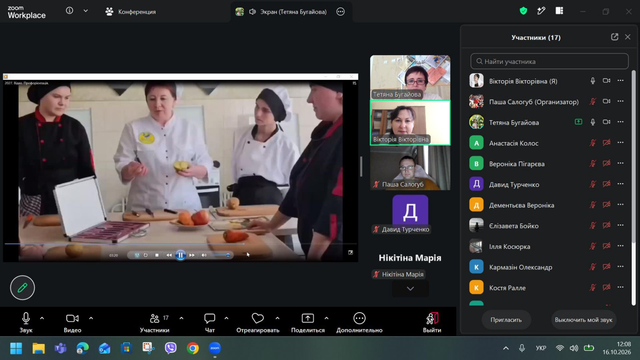The width and height of the screenshot is (640, 360).
Task: Pause the shared video playback
Action: (180, 255)
